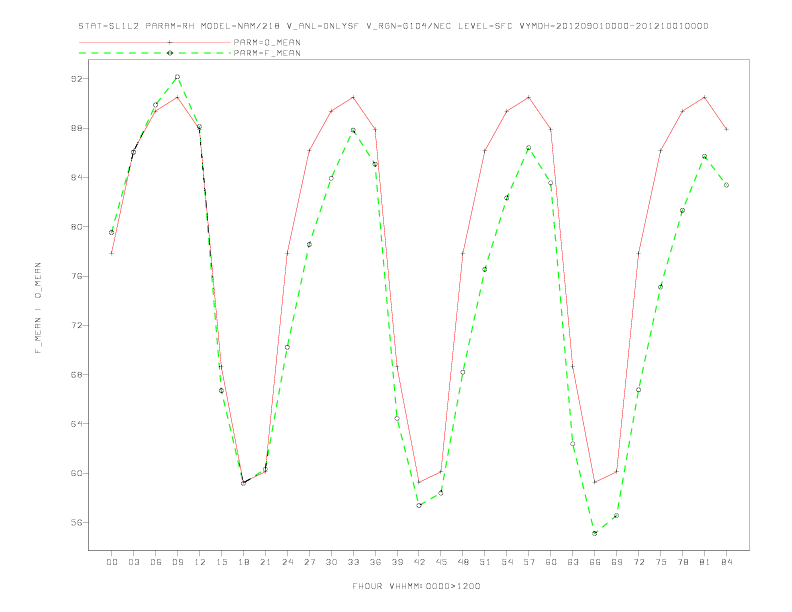Click the 75 forecast hour label

[x=661, y=562]
